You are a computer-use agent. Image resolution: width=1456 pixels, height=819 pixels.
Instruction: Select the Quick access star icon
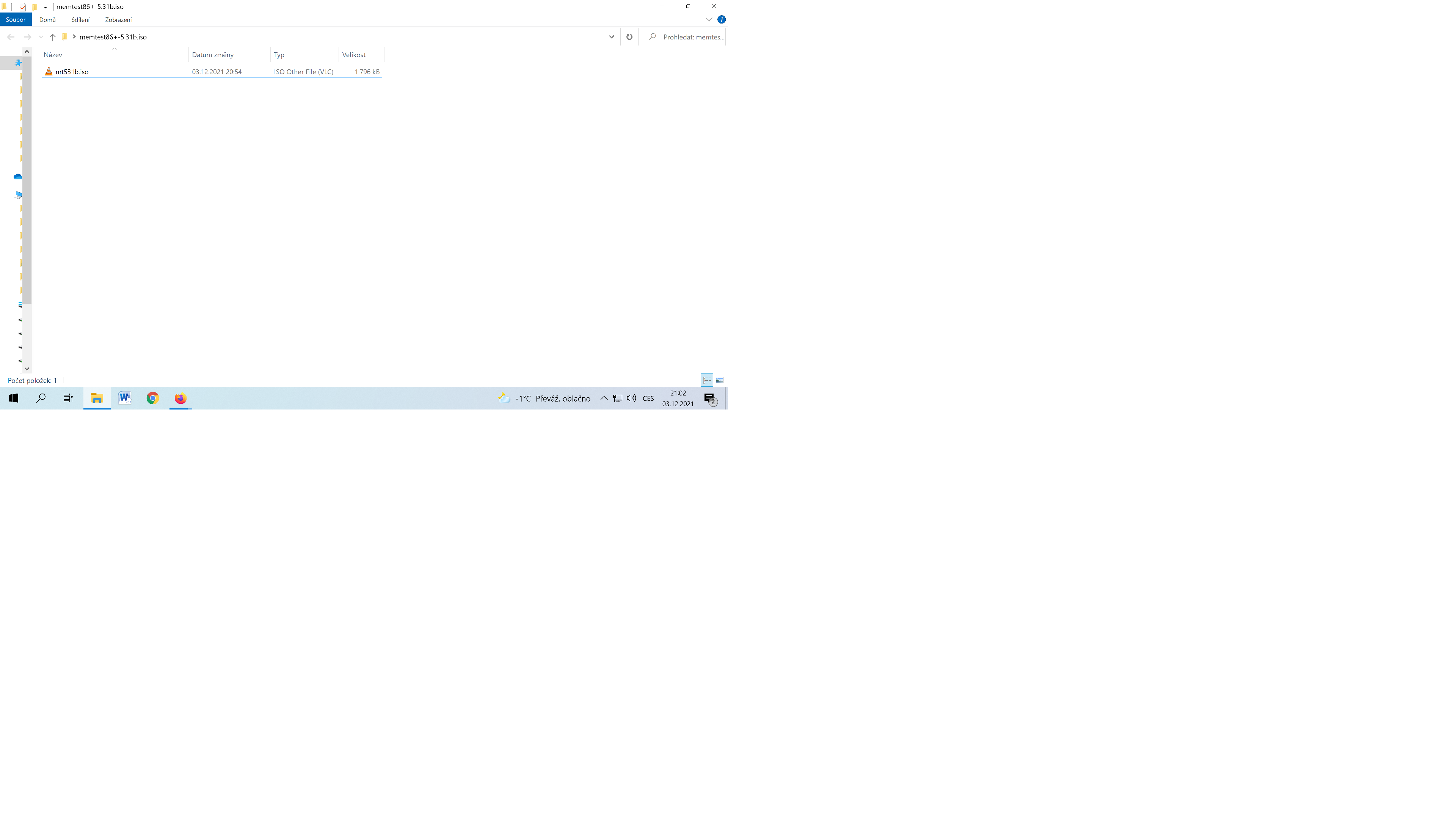18,63
